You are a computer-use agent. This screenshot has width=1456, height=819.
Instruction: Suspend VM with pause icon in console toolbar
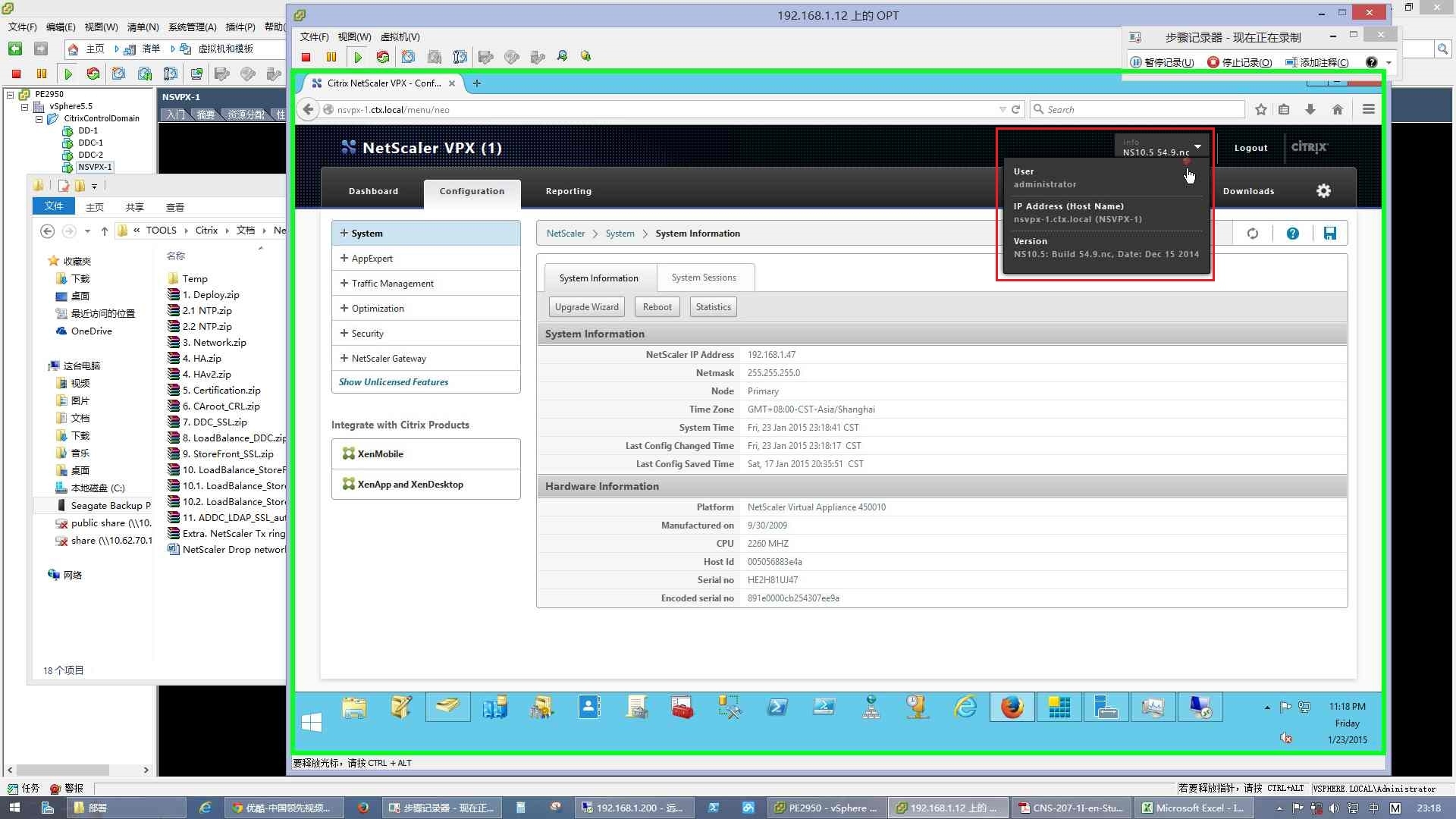click(331, 57)
